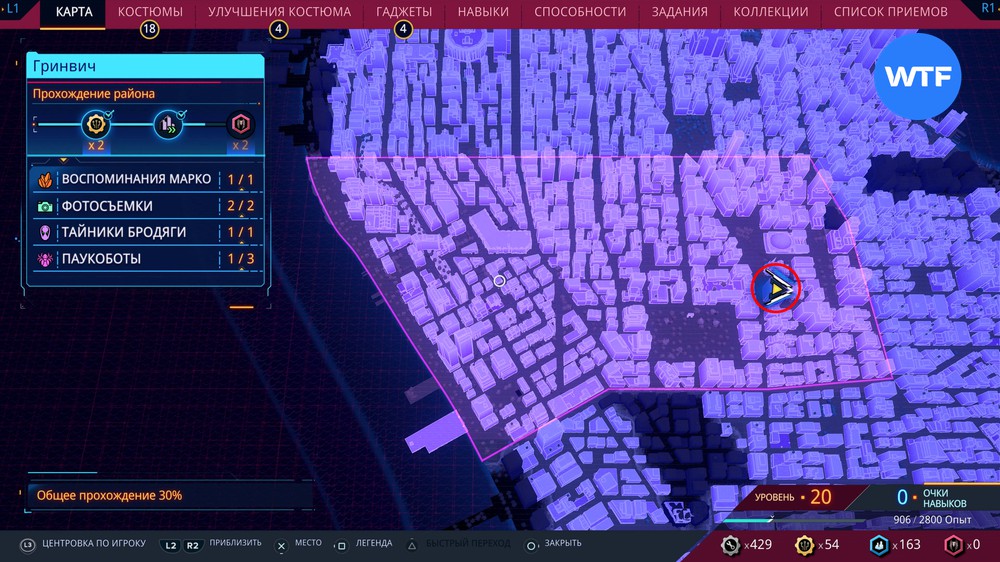The image size is (1000, 562).
Task: Open the Навыки tab
Action: coord(483,12)
